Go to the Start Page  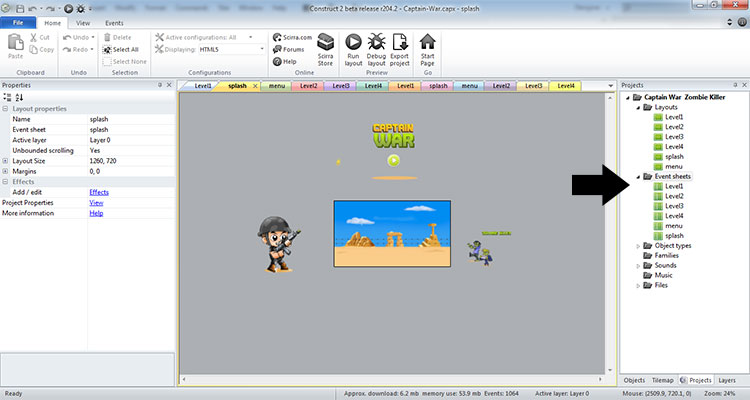[x=428, y=46]
